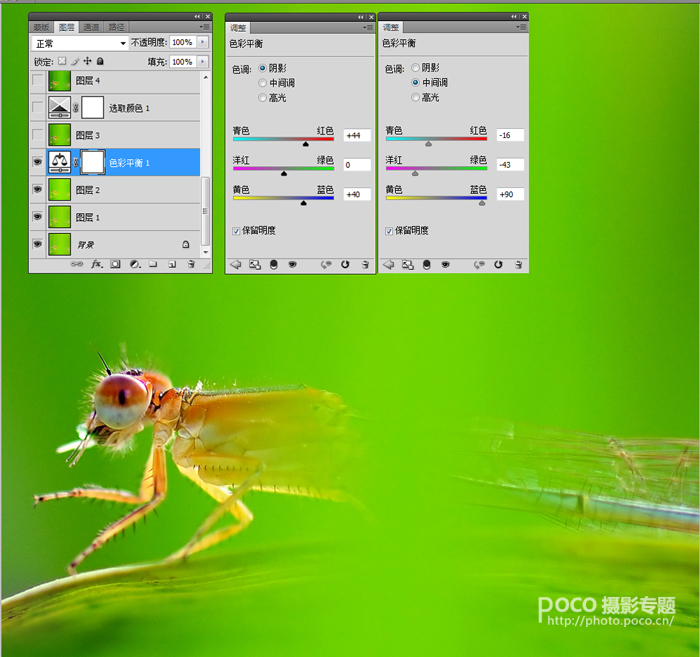Select 高光 radio in the left adjustments panel
The image size is (700, 657).
pos(262,97)
